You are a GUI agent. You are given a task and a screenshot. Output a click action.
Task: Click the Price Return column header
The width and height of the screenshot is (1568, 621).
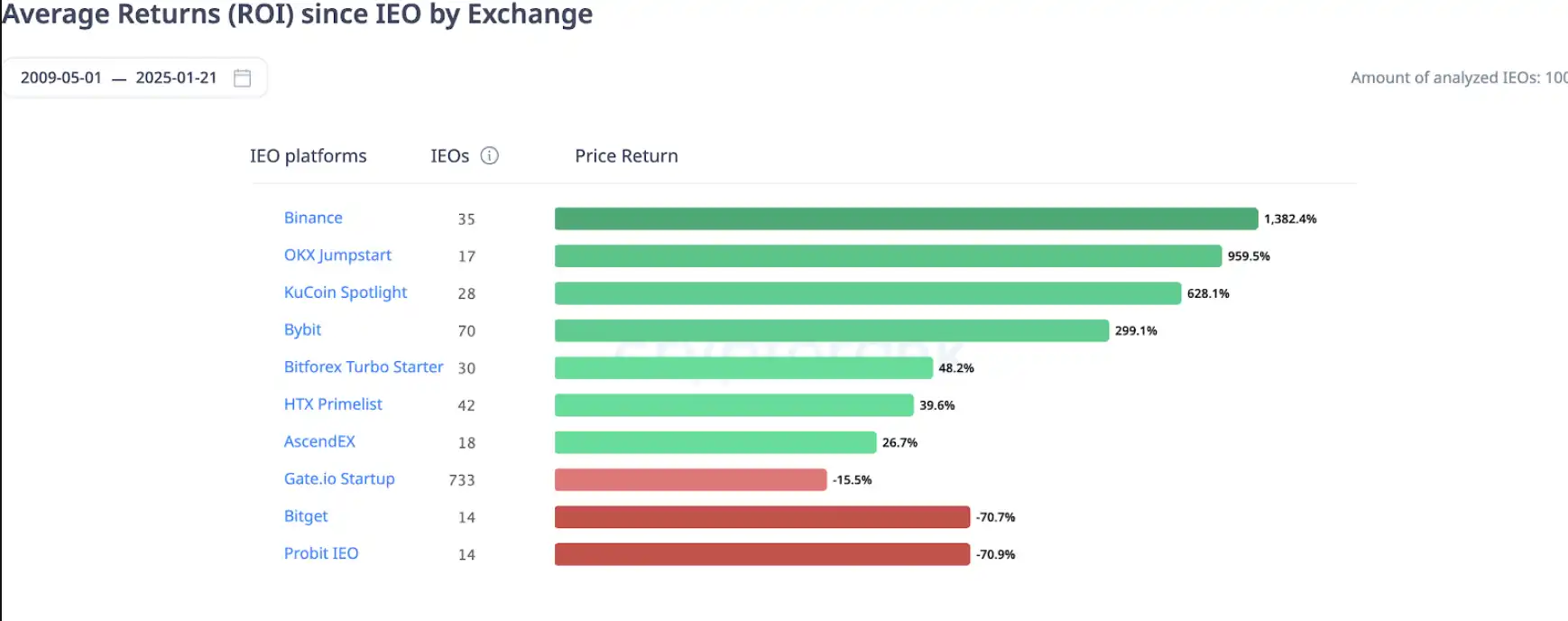point(626,156)
